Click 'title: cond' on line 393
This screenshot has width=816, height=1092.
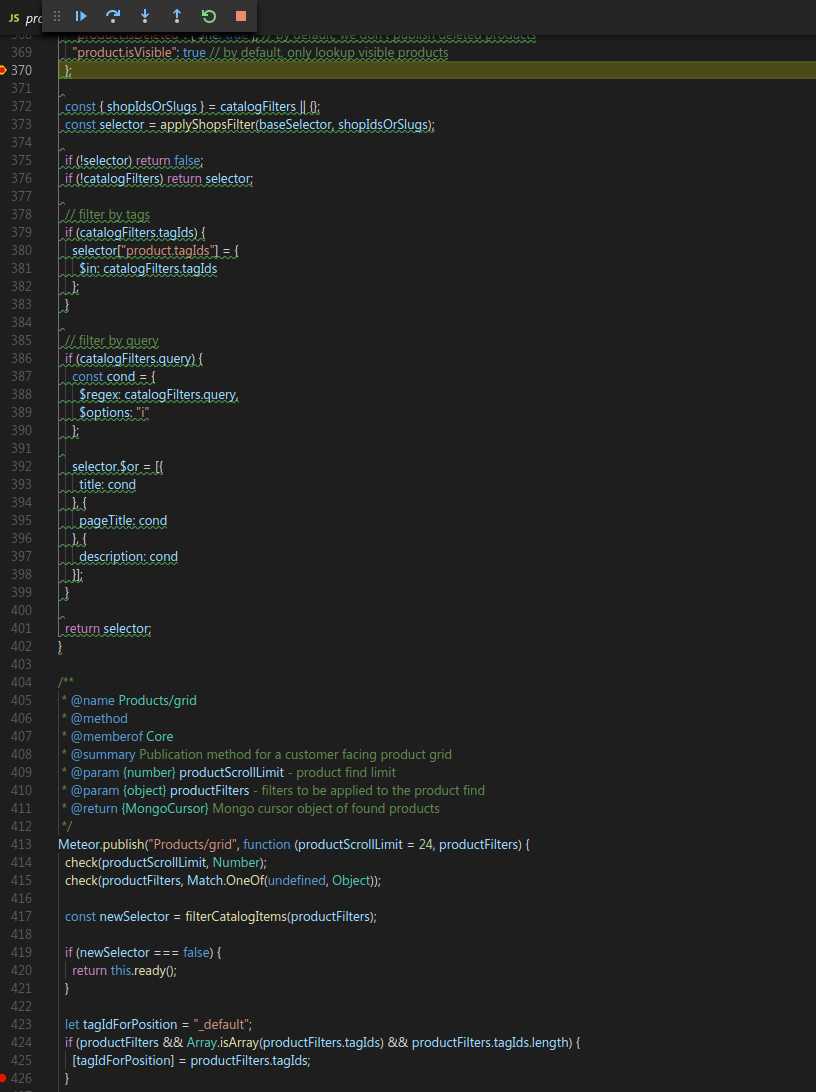pyautogui.click(x=107, y=485)
